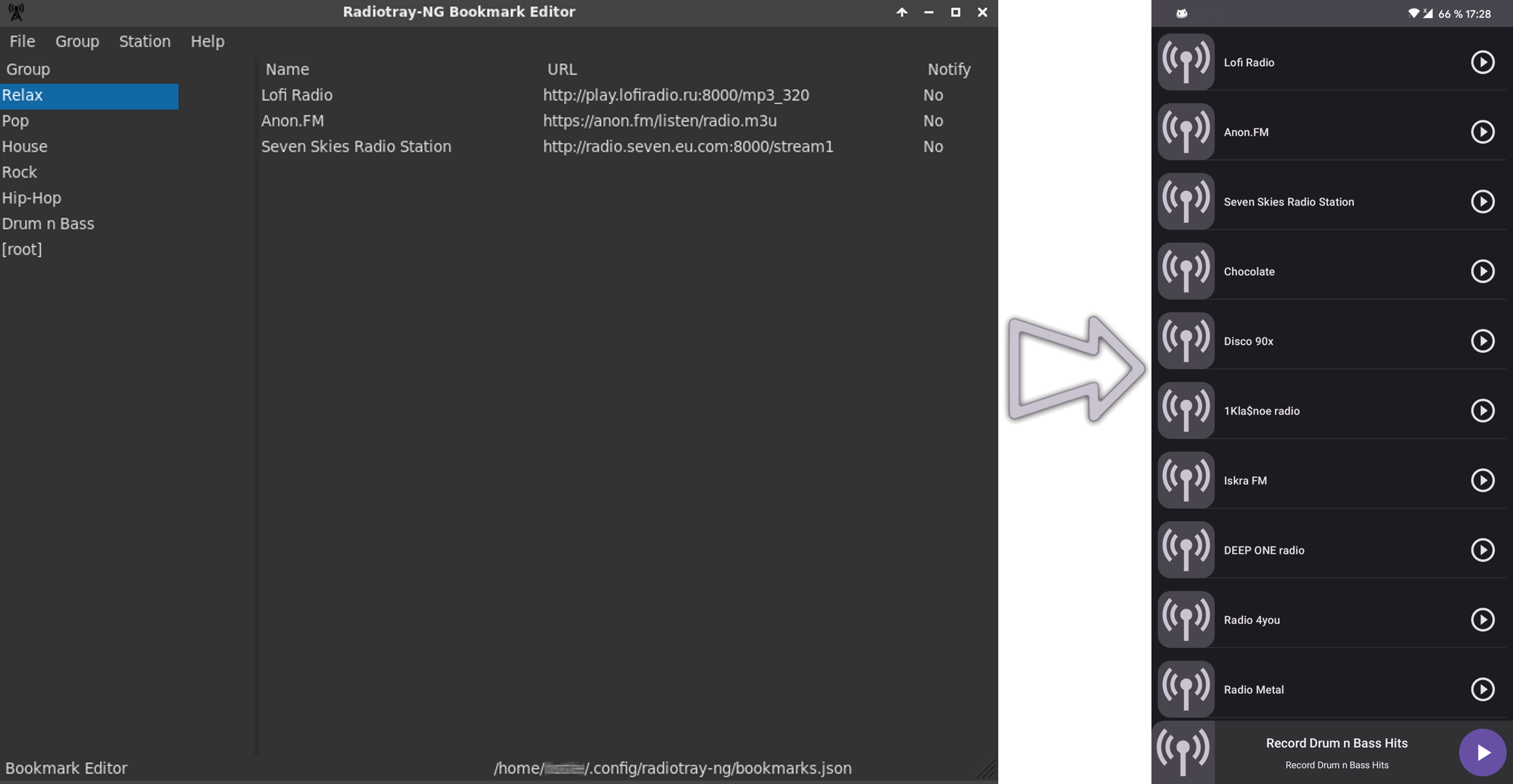Open the Help menu
1513x784 pixels.
[x=207, y=41]
